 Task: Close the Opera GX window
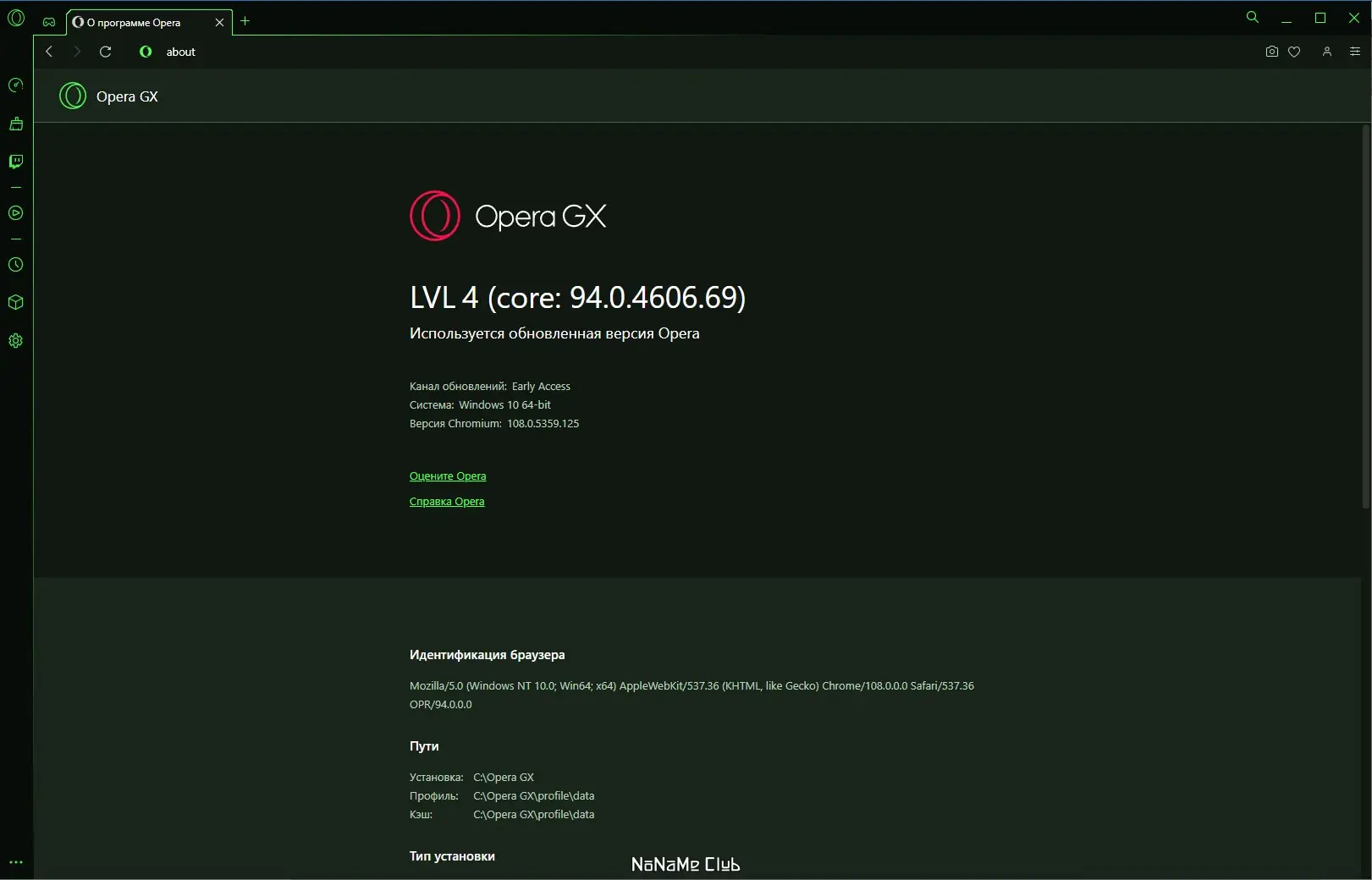1353,18
